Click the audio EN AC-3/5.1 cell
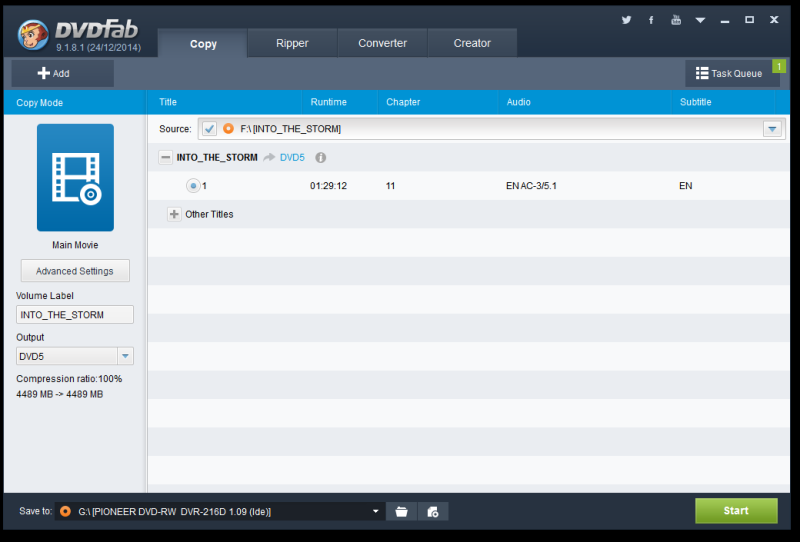 [x=531, y=186]
